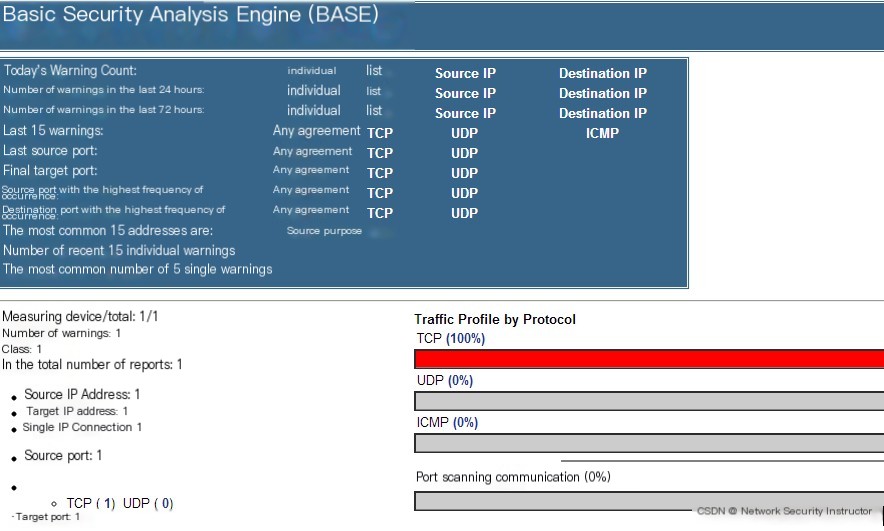
Task: Click the ICMP (0%) label
Action: (447, 422)
